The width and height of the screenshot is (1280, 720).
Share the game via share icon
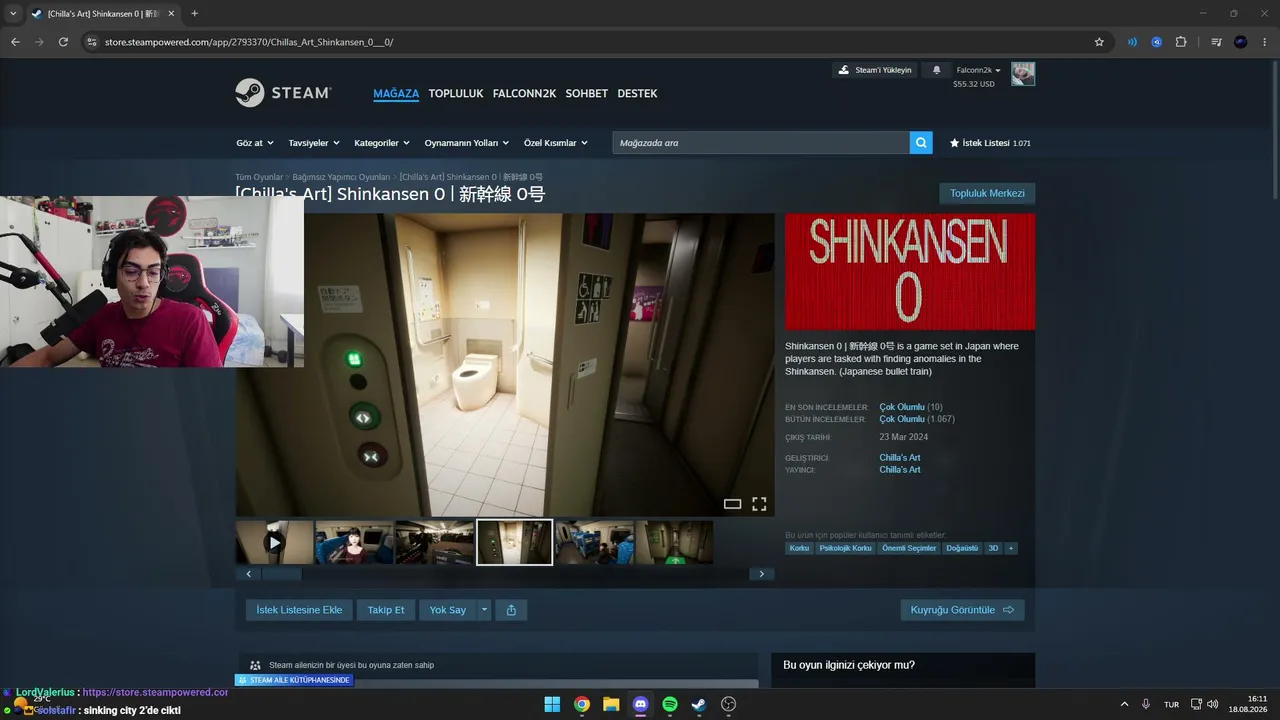click(x=511, y=610)
